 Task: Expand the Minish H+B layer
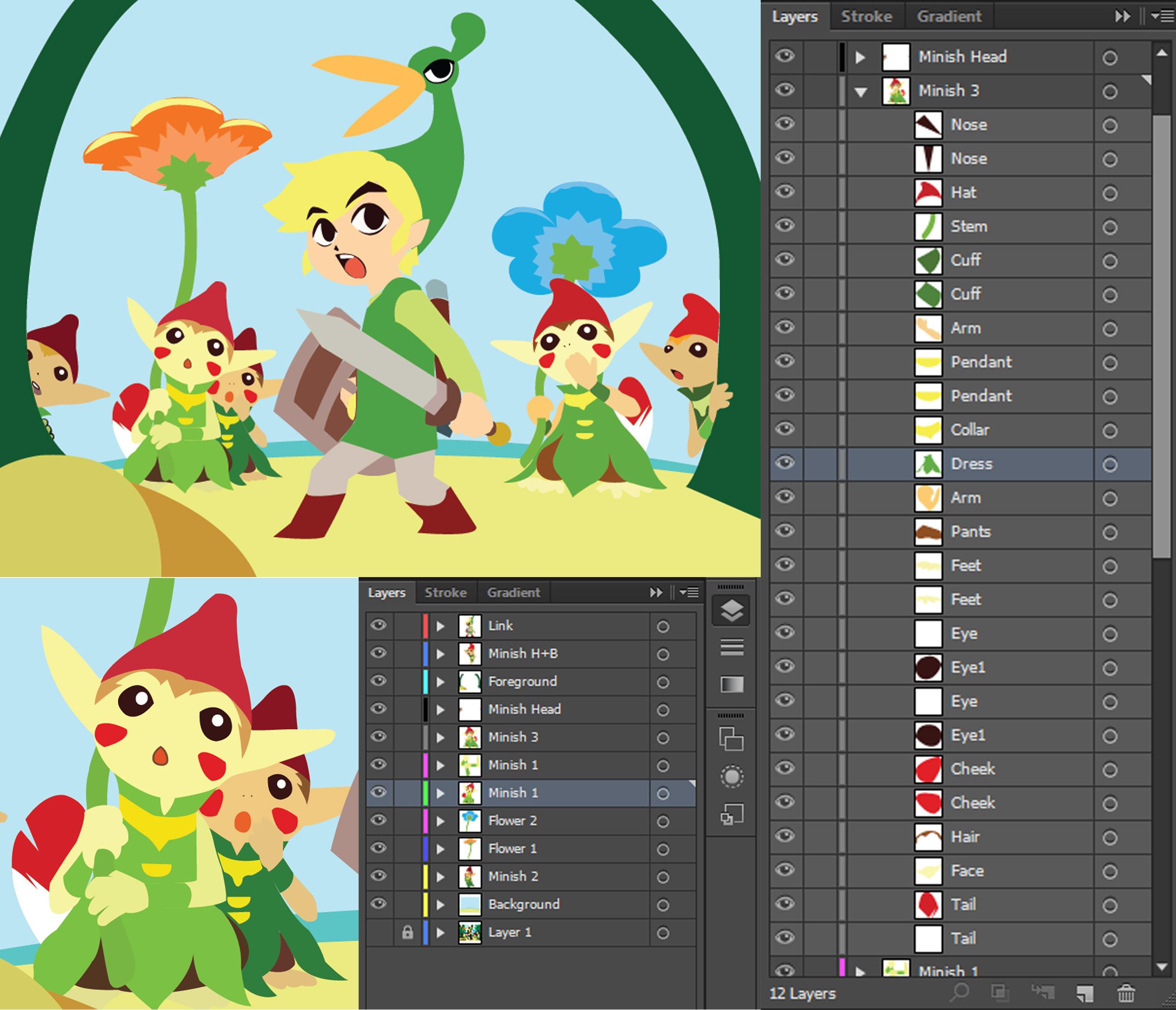(440, 654)
